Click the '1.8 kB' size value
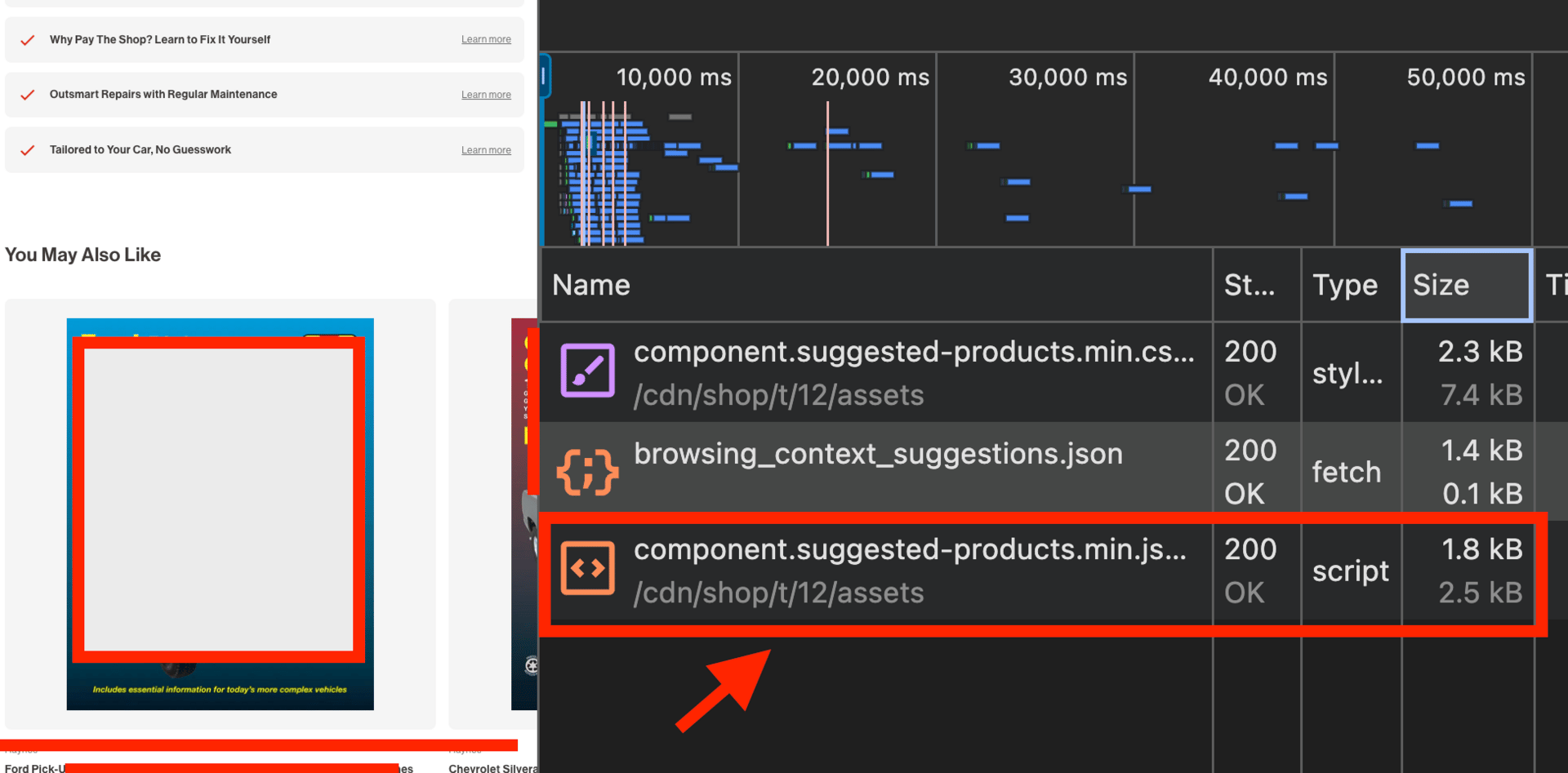Image resolution: width=1568 pixels, height=773 pixels. pyautogui.click(x=1481, y=549)
